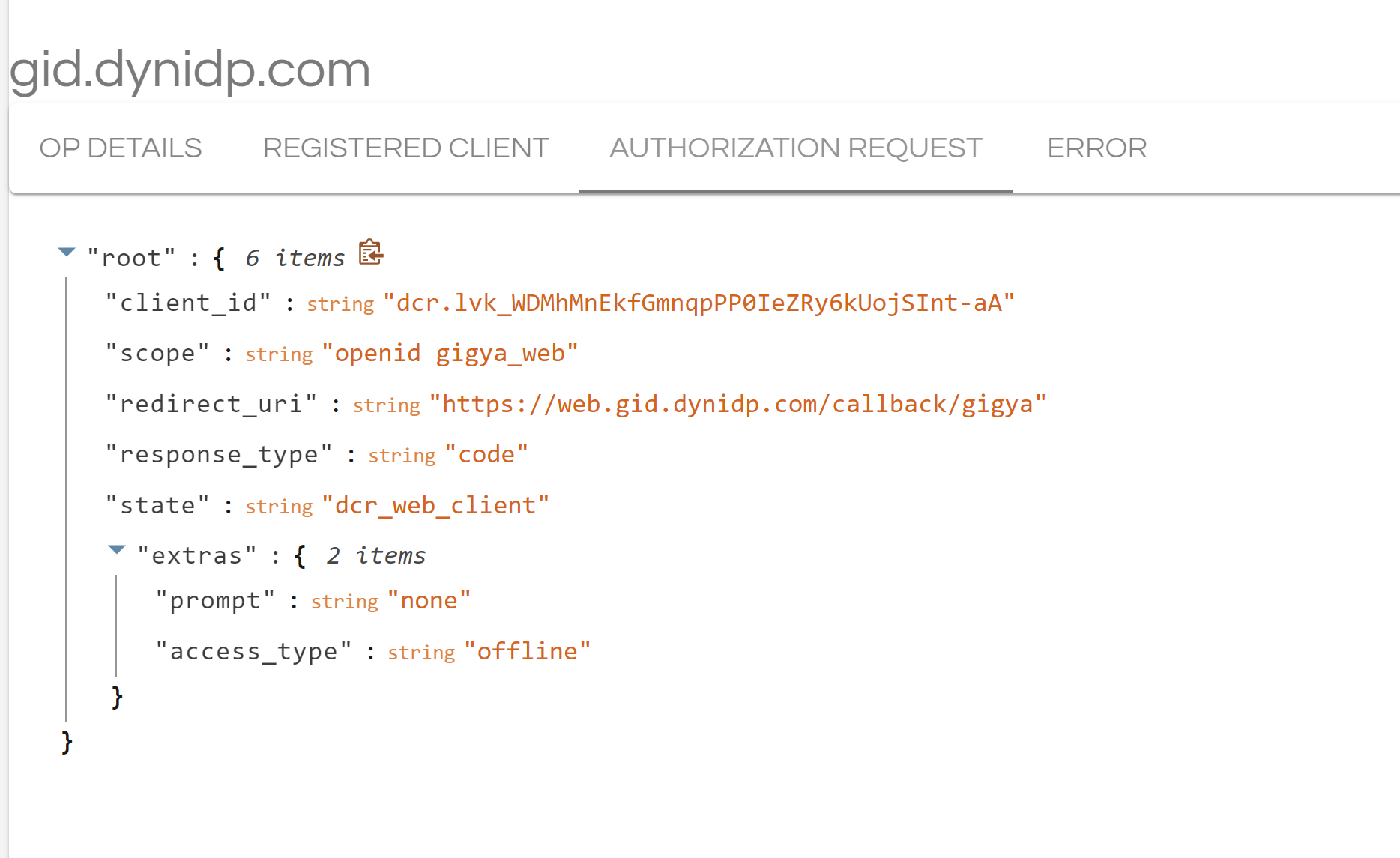Click the closing brace of extras object
This screenshot has width=1400, height=858.
(x=117, y=697)
